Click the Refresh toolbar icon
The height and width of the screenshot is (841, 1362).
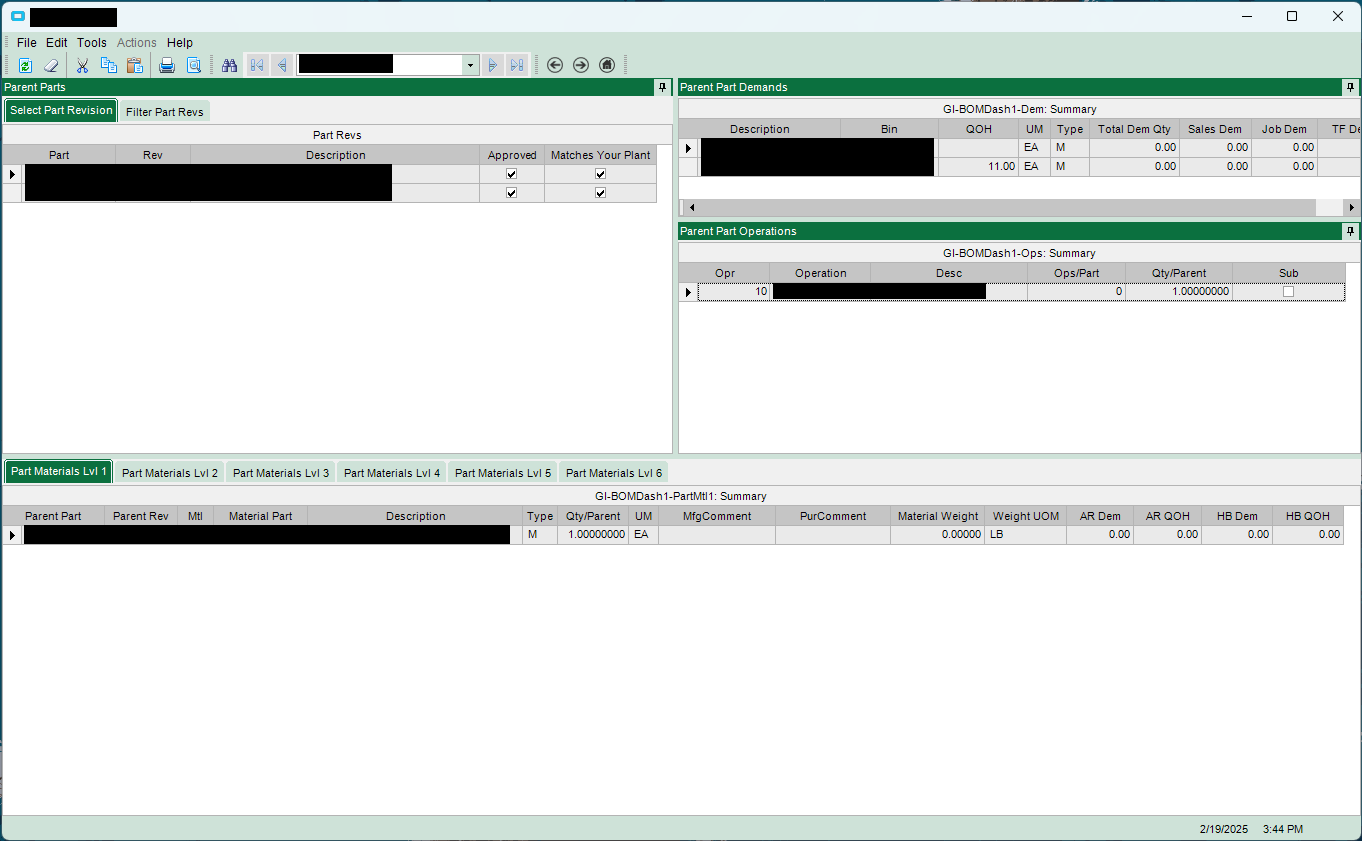[25, 65]
